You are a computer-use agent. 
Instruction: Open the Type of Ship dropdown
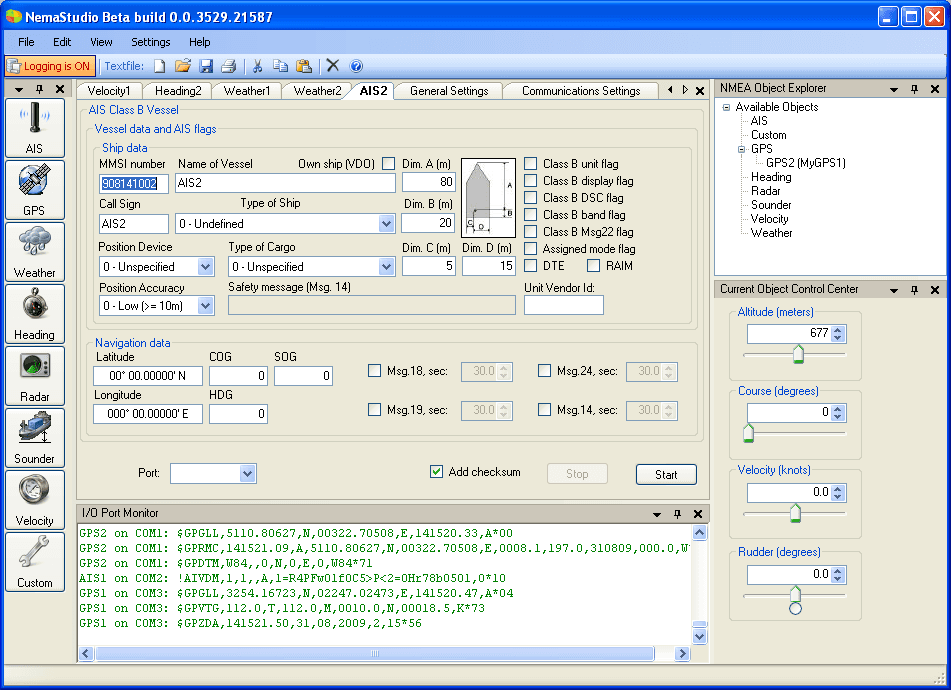(386, 224)
